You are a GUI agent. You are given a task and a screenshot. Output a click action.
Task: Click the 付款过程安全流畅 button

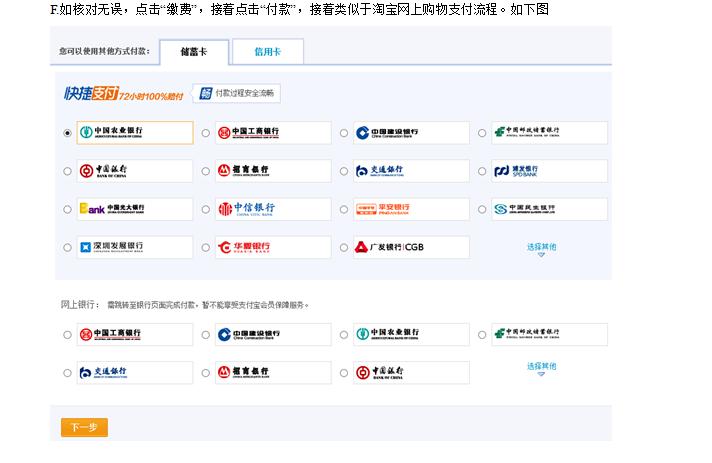(236, 94)
